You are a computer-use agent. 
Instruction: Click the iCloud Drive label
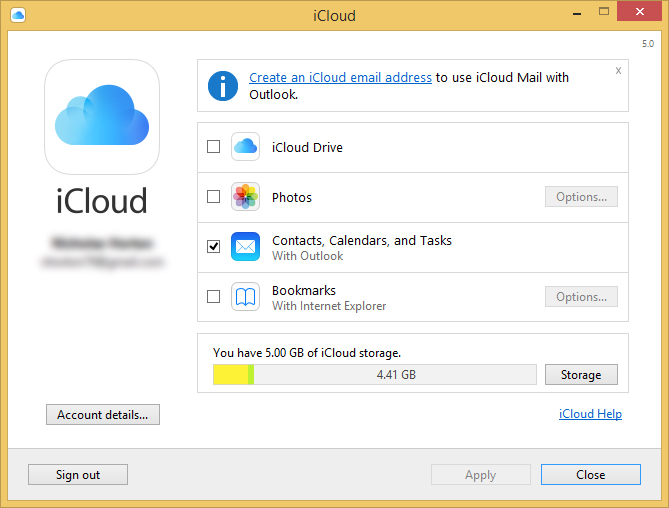point(307,148)
